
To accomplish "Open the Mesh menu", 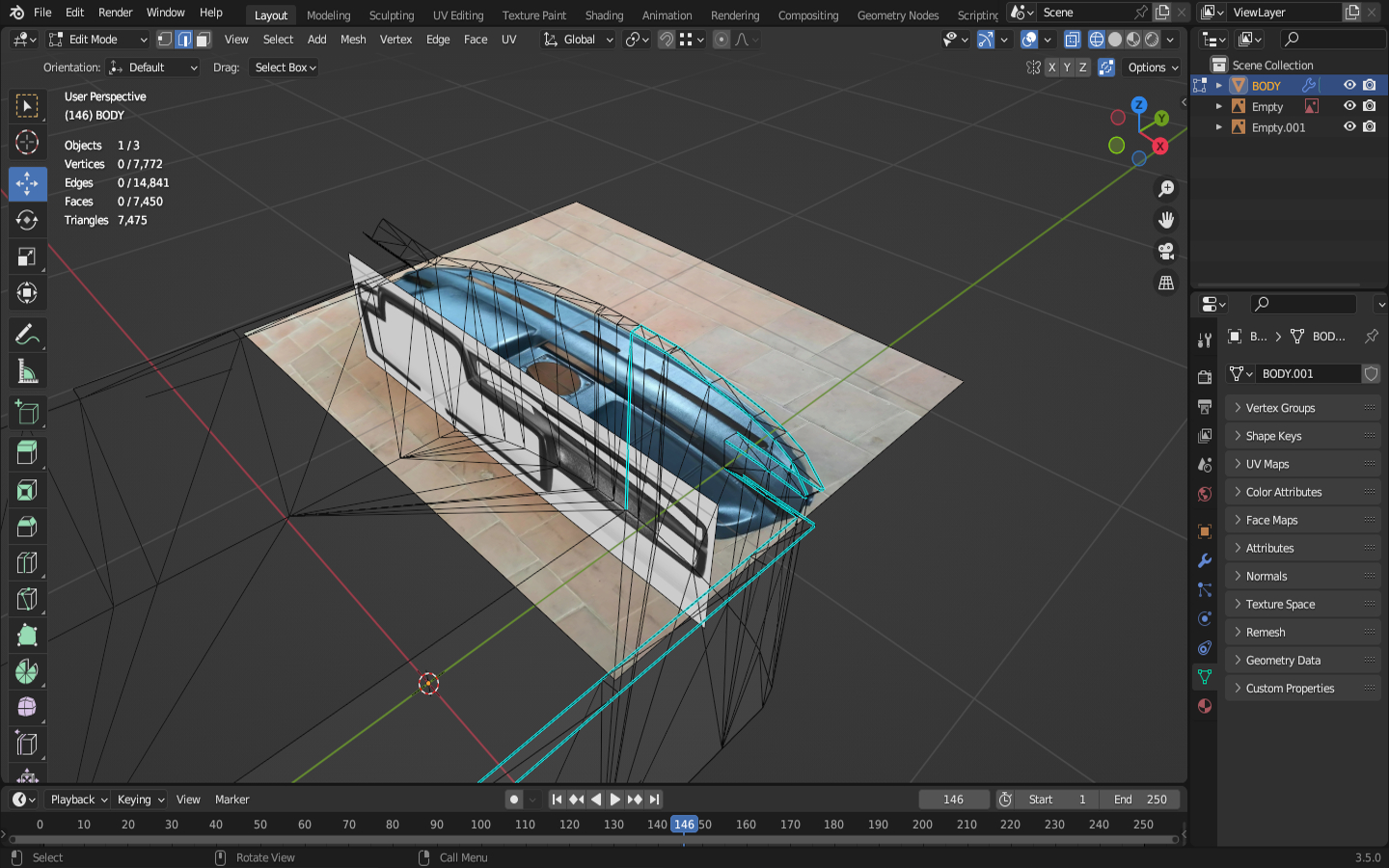I will [x=353, y=40].
